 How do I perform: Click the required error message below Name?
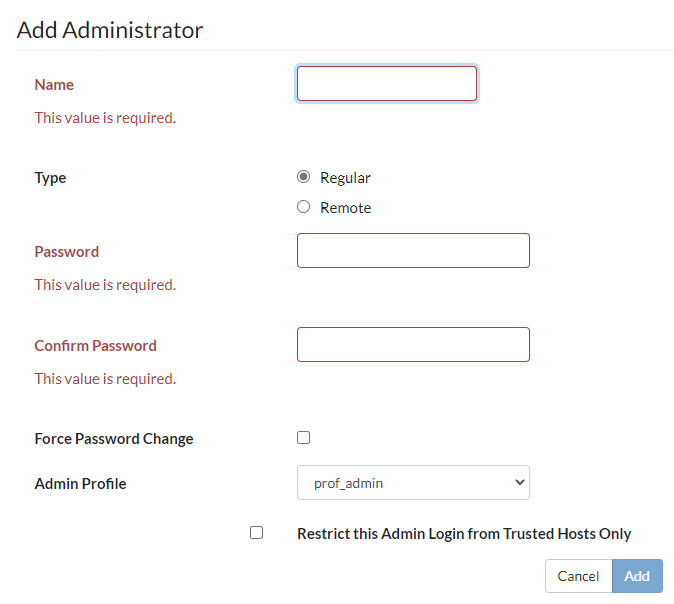point(105,118)
